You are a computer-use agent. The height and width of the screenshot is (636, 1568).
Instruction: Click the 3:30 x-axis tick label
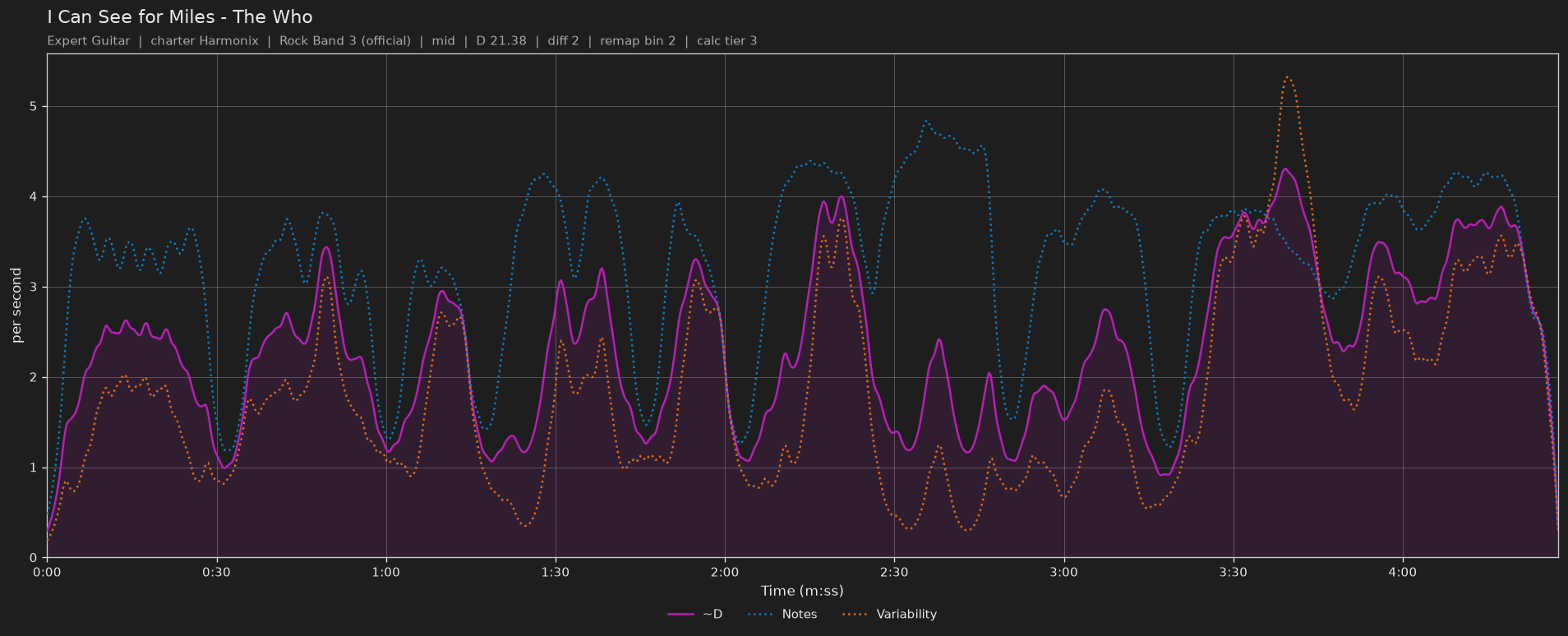[x=1233, y=573]
